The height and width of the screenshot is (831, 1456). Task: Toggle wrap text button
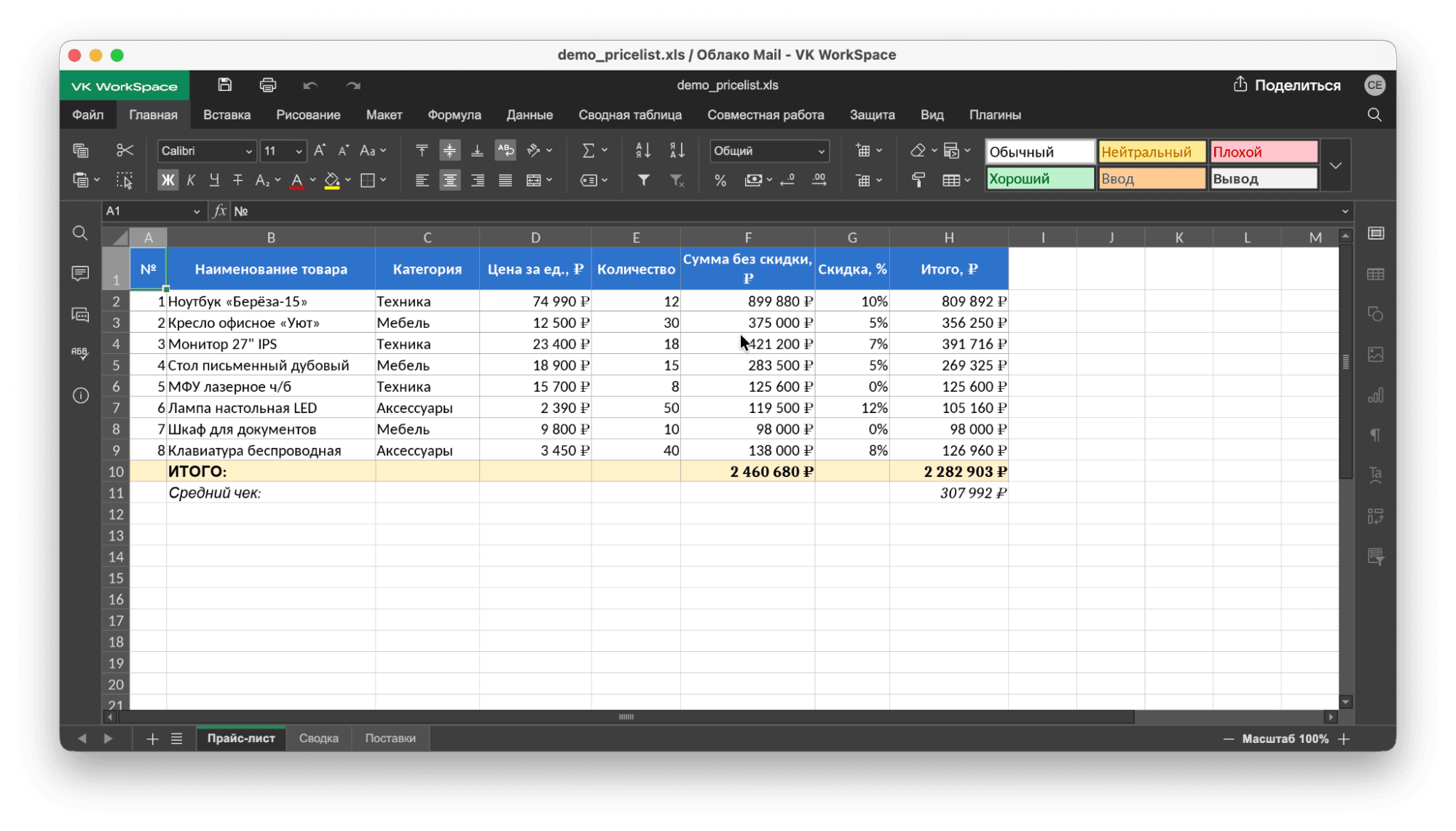pos(505,151)
